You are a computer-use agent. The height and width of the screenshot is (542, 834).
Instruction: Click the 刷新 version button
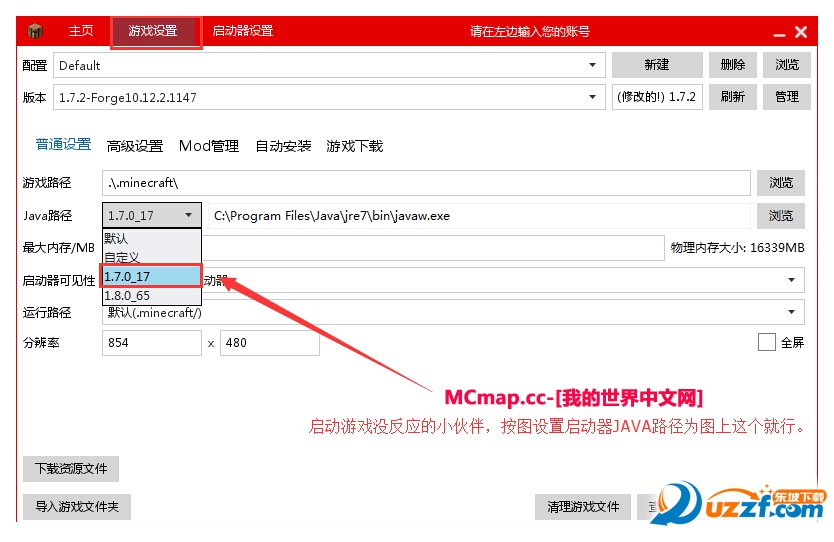point(732,97)
